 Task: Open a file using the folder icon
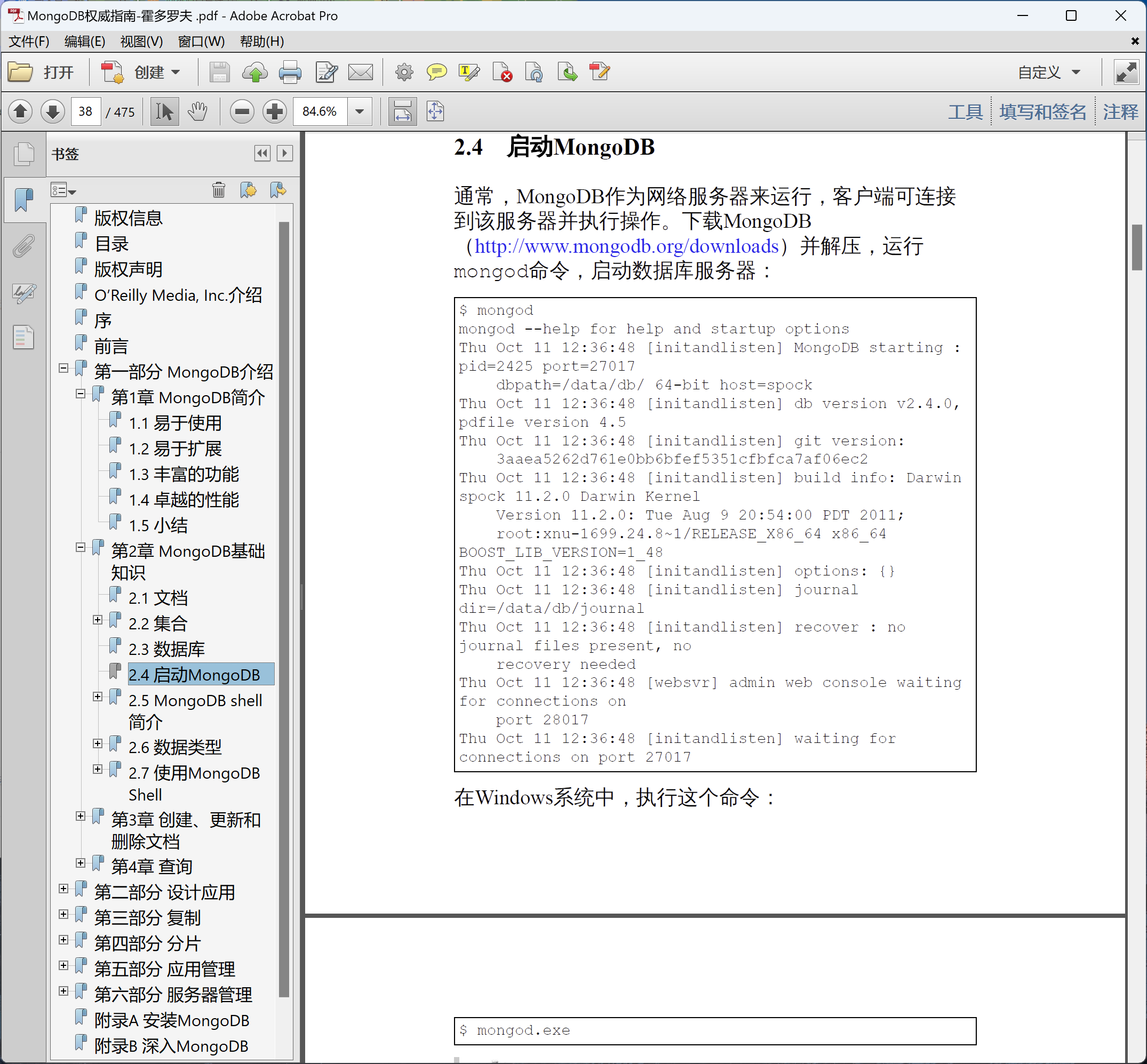pos(20,72)
